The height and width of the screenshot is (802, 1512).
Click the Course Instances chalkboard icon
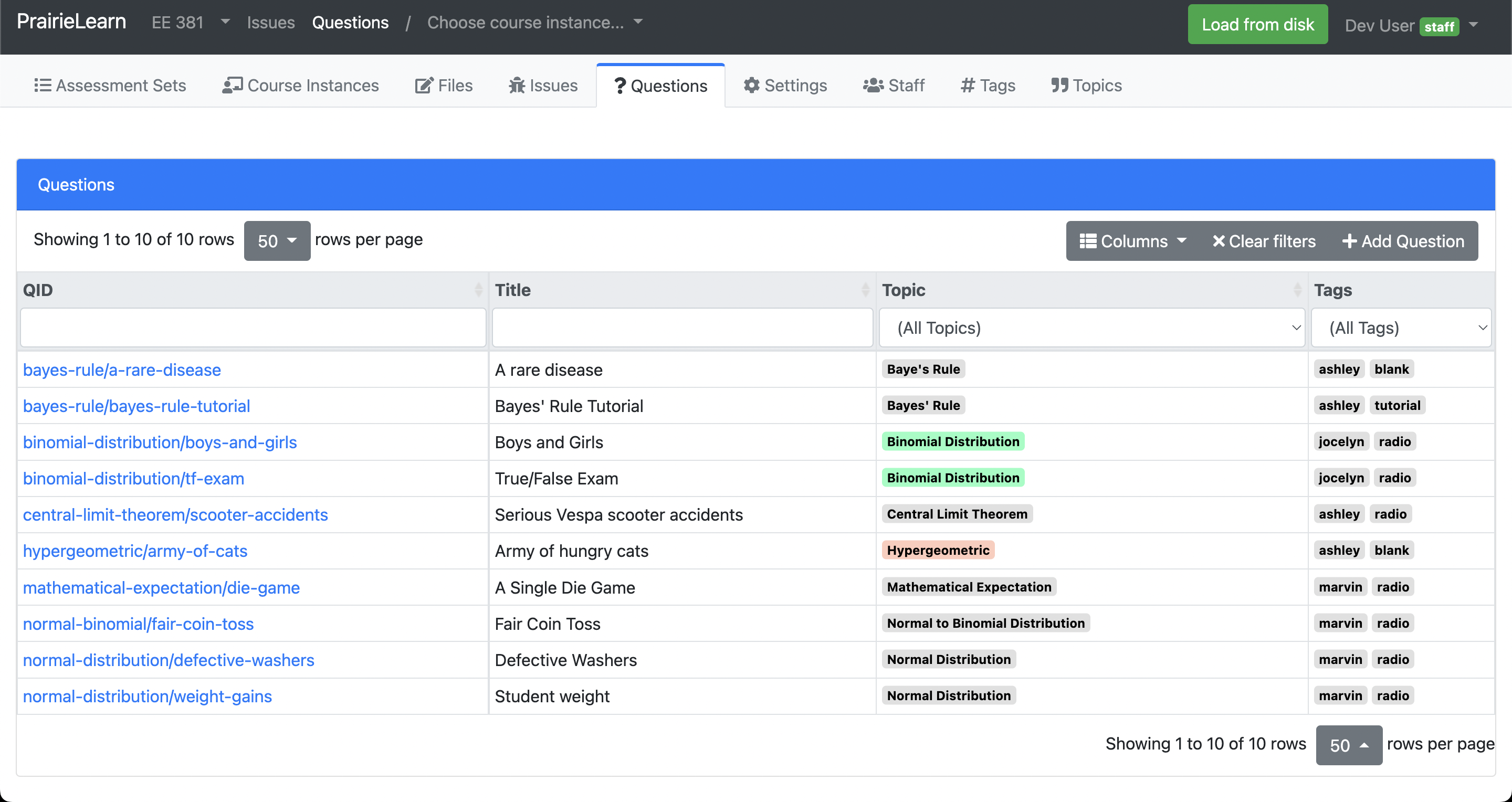232,86
